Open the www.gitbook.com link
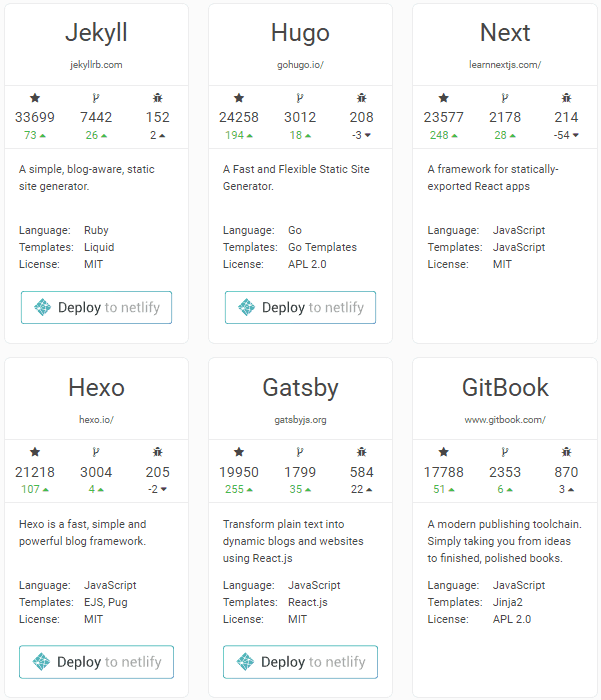The height and width of the screenshot is (700, 601). (x=505, y=419)
